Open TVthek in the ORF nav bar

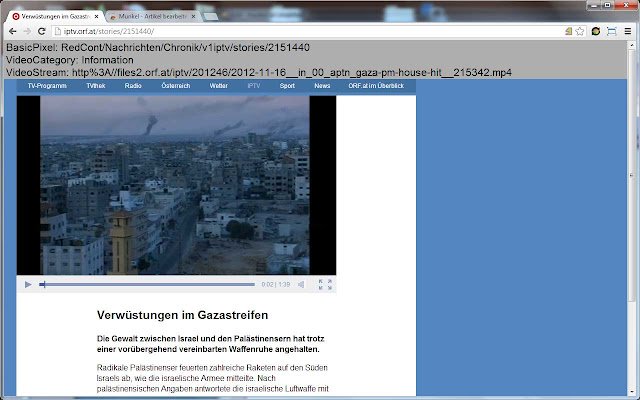(96, 86)
